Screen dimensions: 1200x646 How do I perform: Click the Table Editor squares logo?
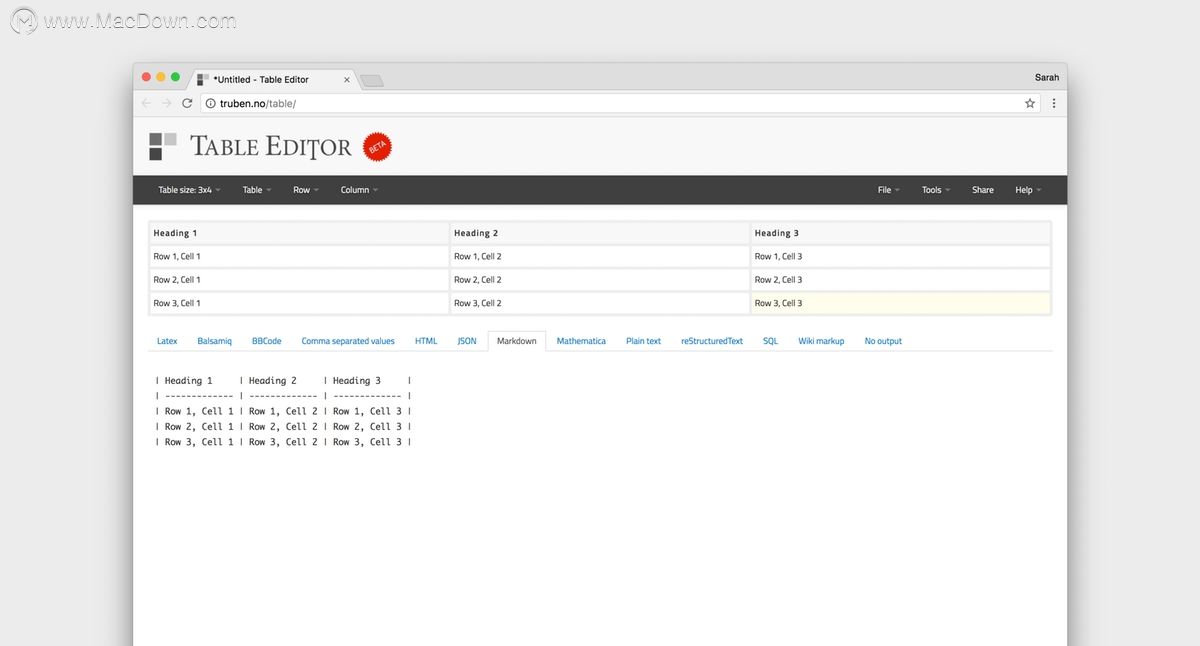pos(163,146)
